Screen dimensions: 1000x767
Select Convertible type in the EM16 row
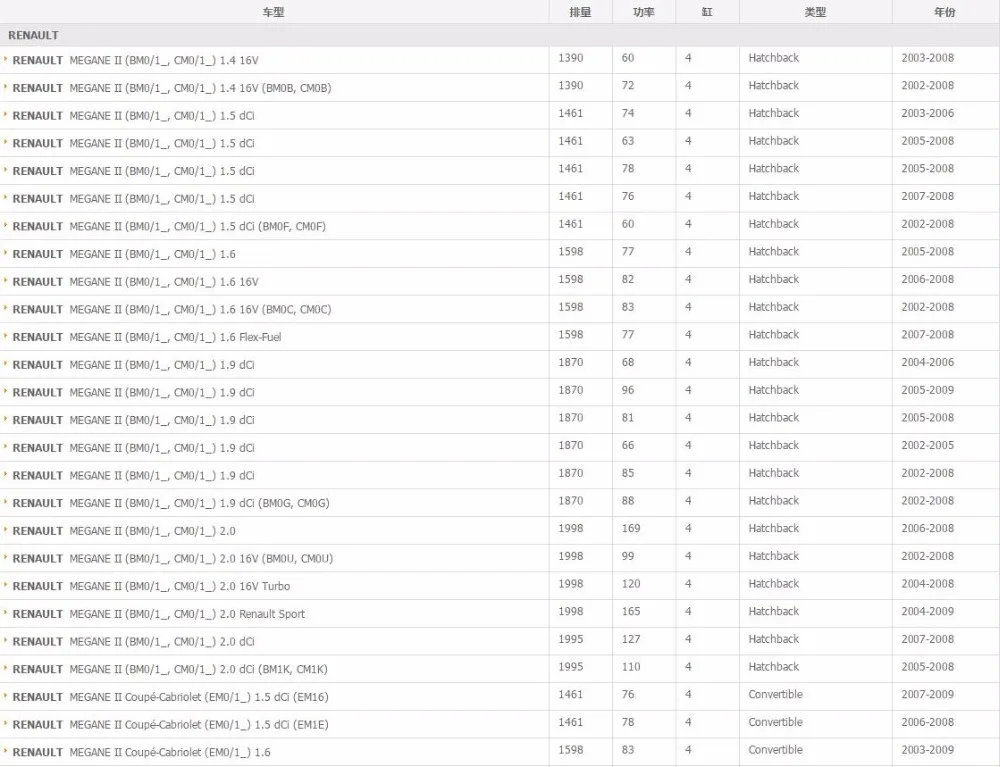(x=776, y=694)
